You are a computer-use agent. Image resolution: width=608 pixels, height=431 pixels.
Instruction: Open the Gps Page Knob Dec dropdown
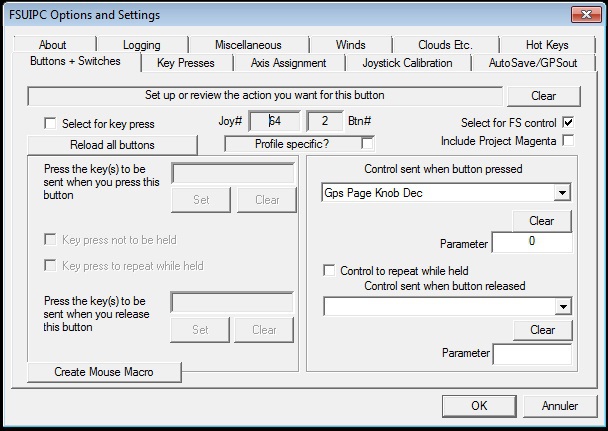pyautogui.click(x=561, y=192)
